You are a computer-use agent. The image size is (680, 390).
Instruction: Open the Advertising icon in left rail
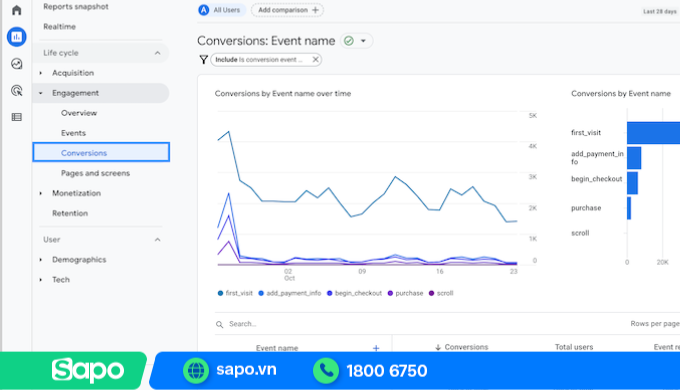(x=16, y=91)
